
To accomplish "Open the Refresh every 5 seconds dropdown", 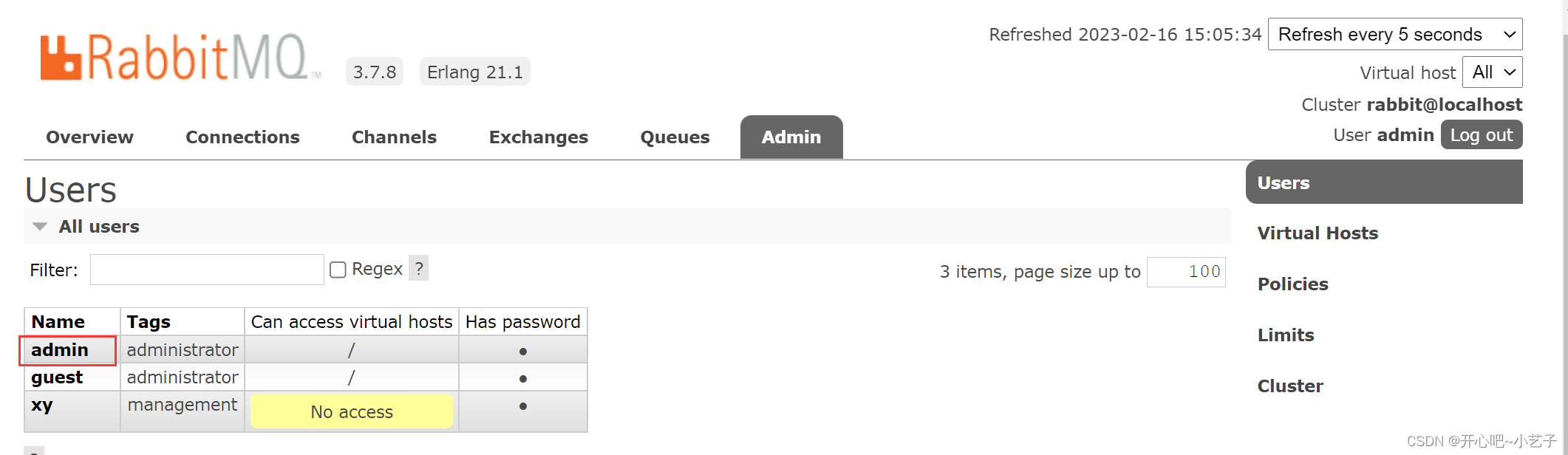I will (x=1395, y=34).
